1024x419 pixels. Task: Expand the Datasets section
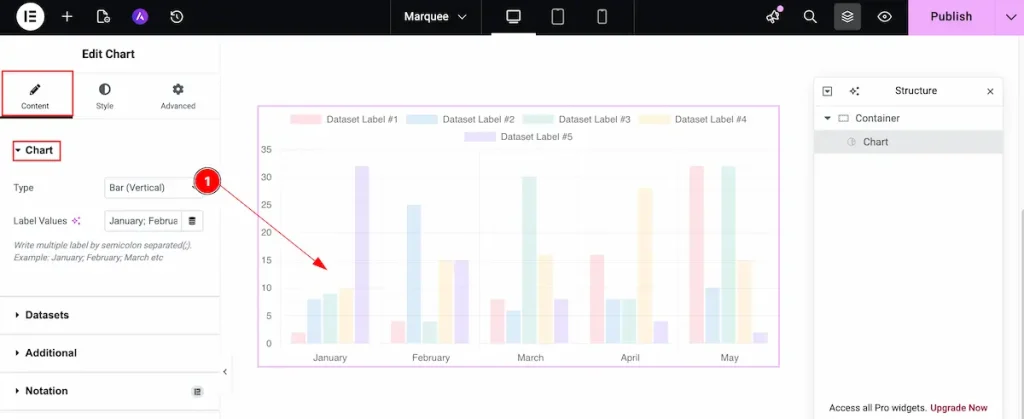[47, 315]
